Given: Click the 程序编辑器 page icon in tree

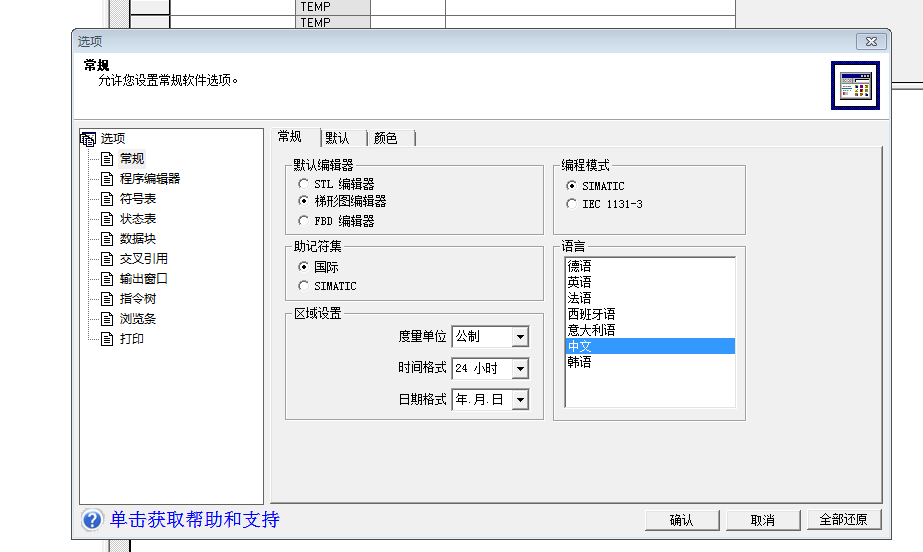Looking at the screenshot, I should [x=108, y=178].
